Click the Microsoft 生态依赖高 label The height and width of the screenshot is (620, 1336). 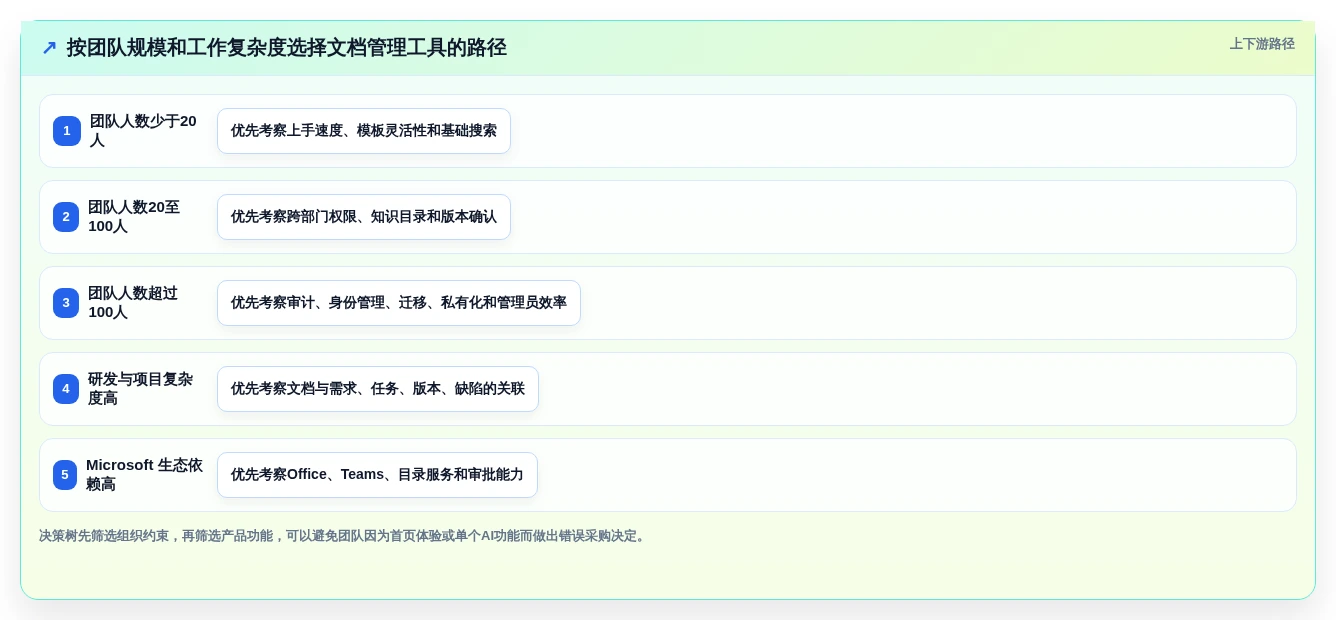(x=144, y=475)
